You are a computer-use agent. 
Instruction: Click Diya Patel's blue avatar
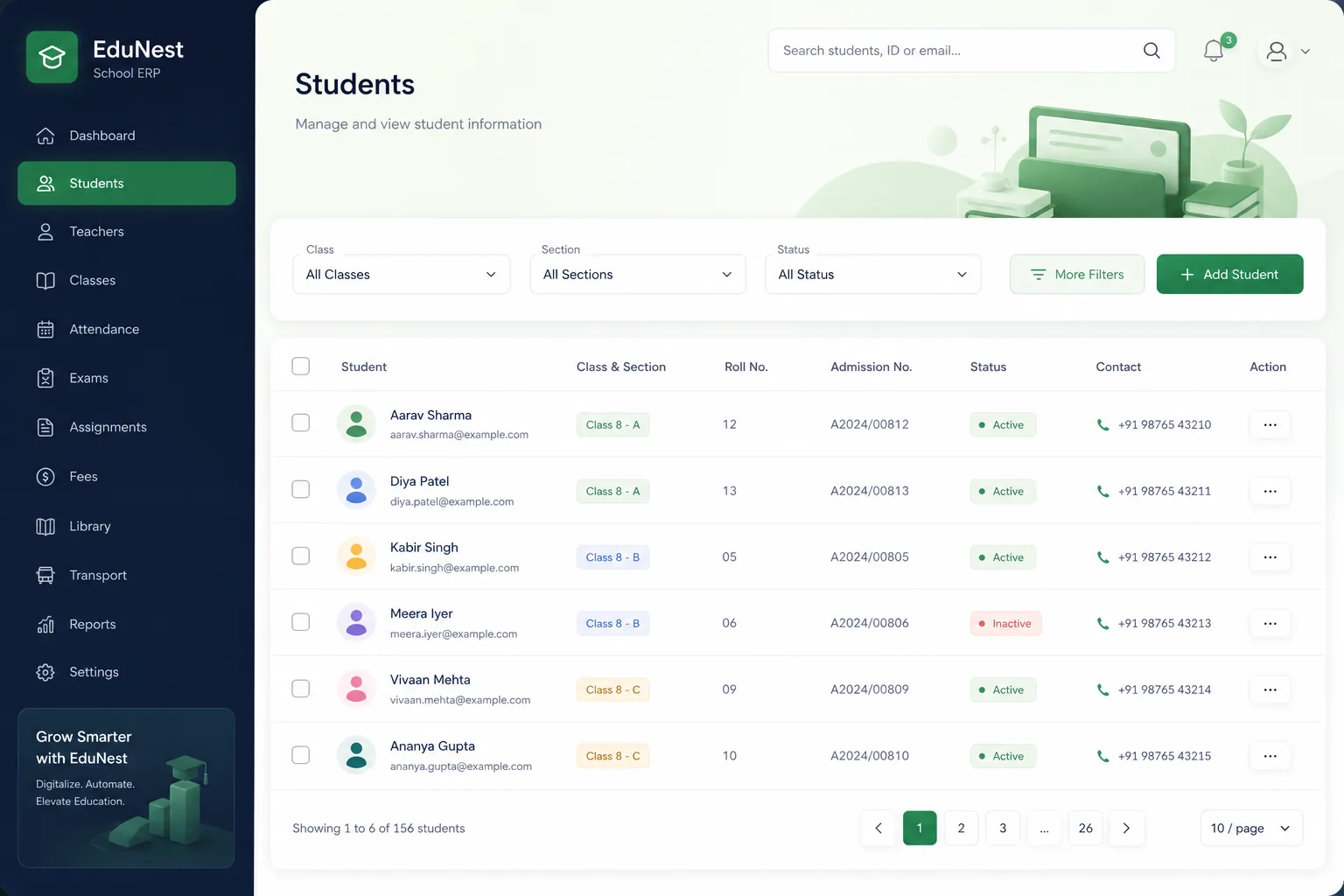coord(356,490)
